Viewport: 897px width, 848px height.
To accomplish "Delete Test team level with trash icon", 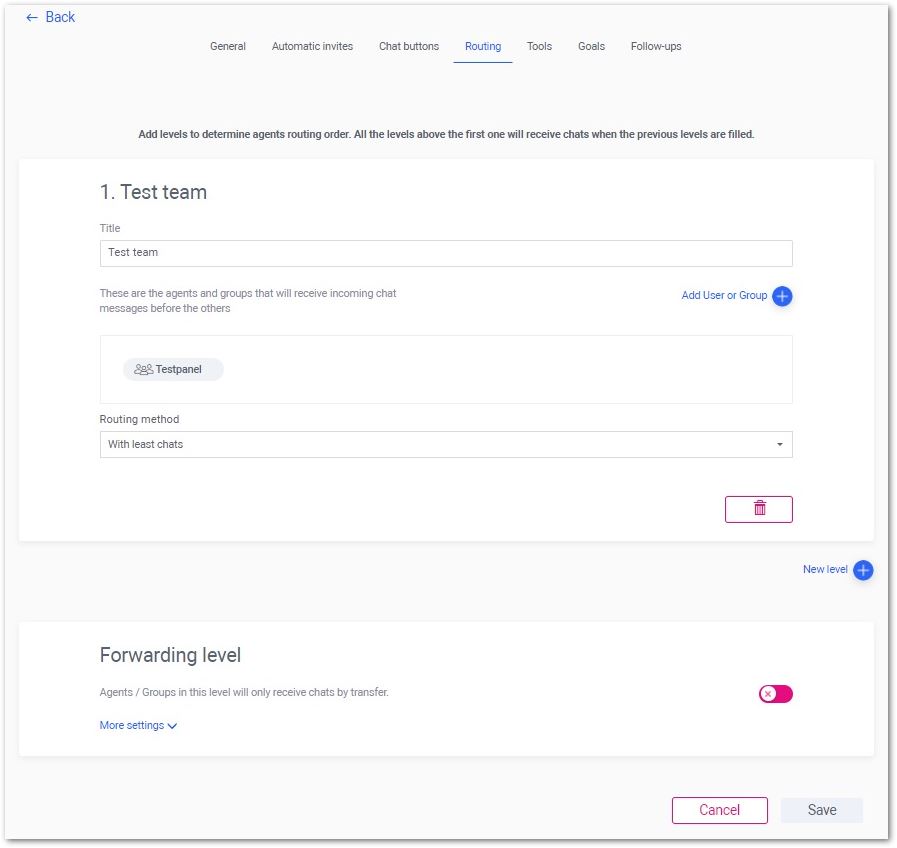I will point(759,509).
